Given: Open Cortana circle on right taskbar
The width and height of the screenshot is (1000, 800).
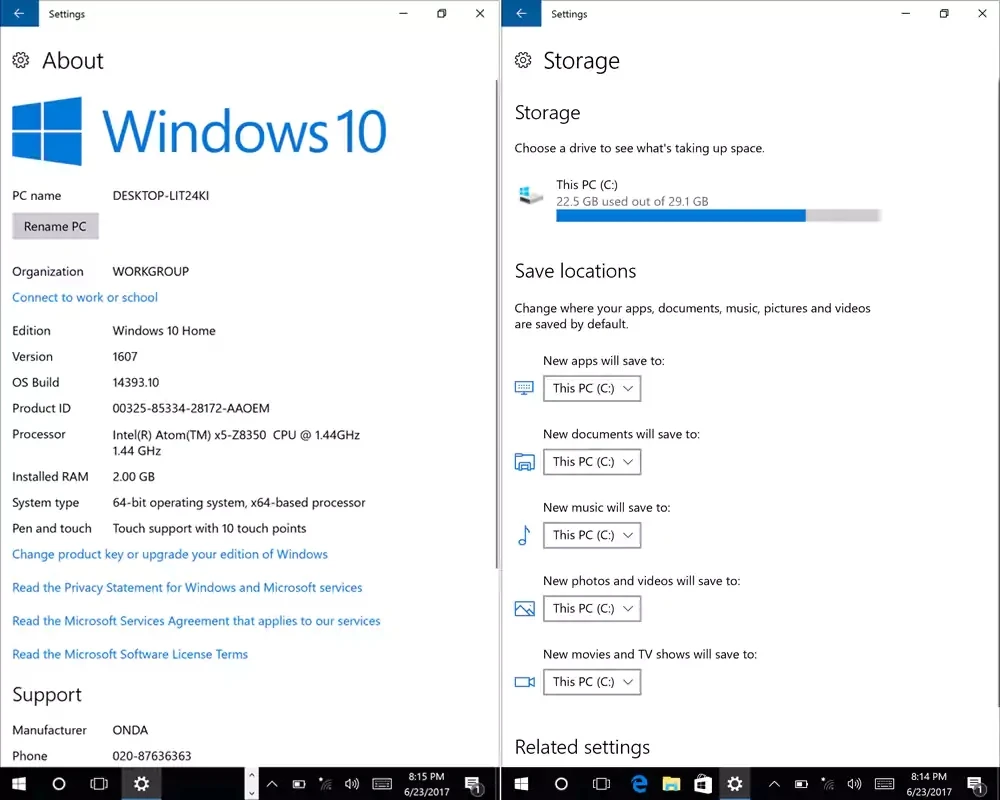Looking at the screenshot, I should pos(561,783).
